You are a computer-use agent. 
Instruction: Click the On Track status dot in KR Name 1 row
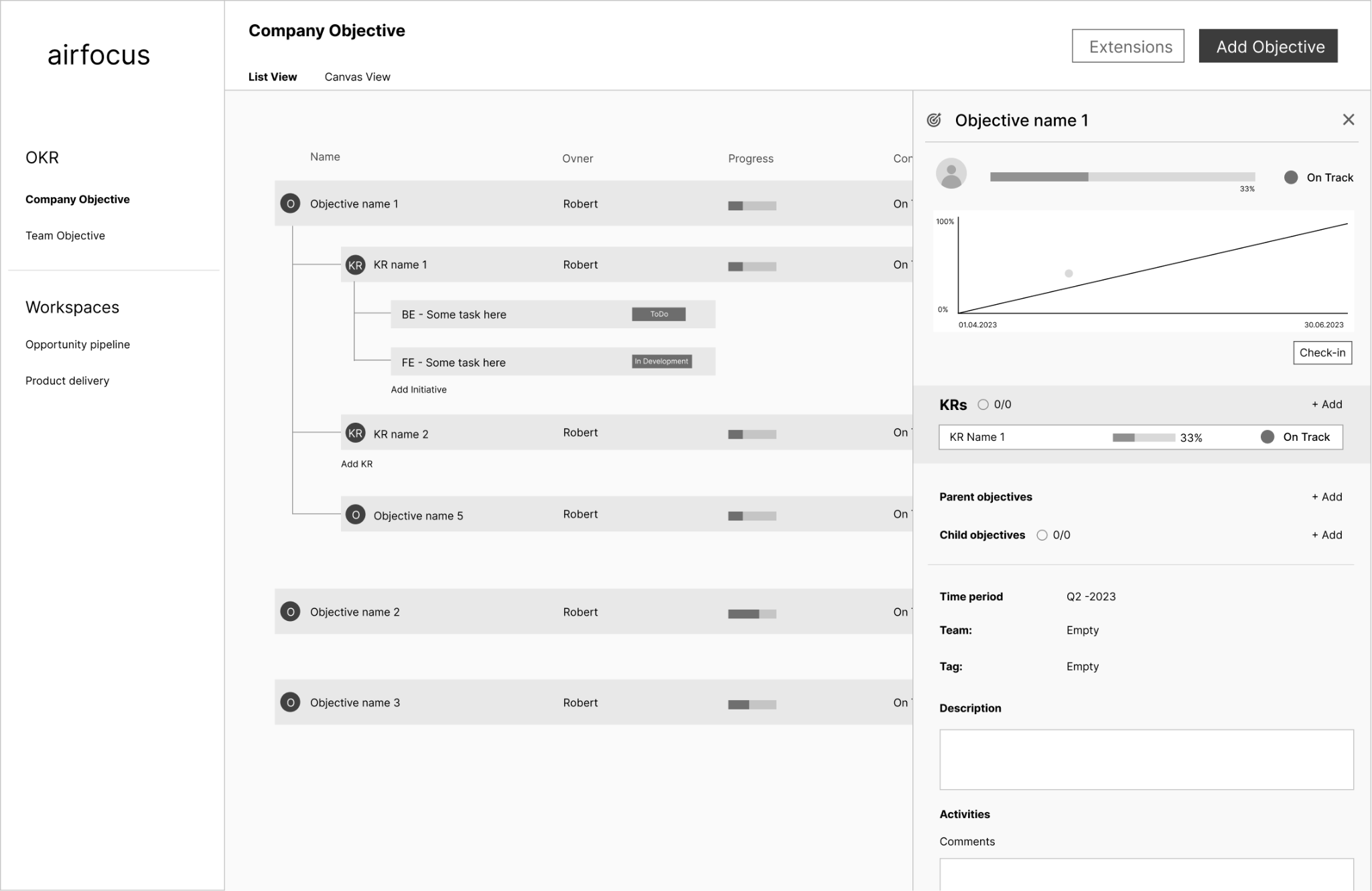tap(1267, 437)
